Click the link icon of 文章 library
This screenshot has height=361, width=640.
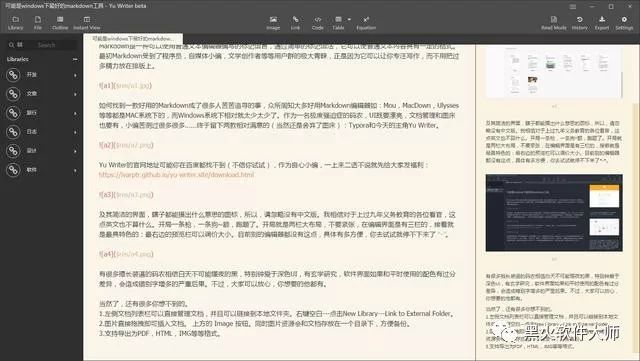pos(13,94)
